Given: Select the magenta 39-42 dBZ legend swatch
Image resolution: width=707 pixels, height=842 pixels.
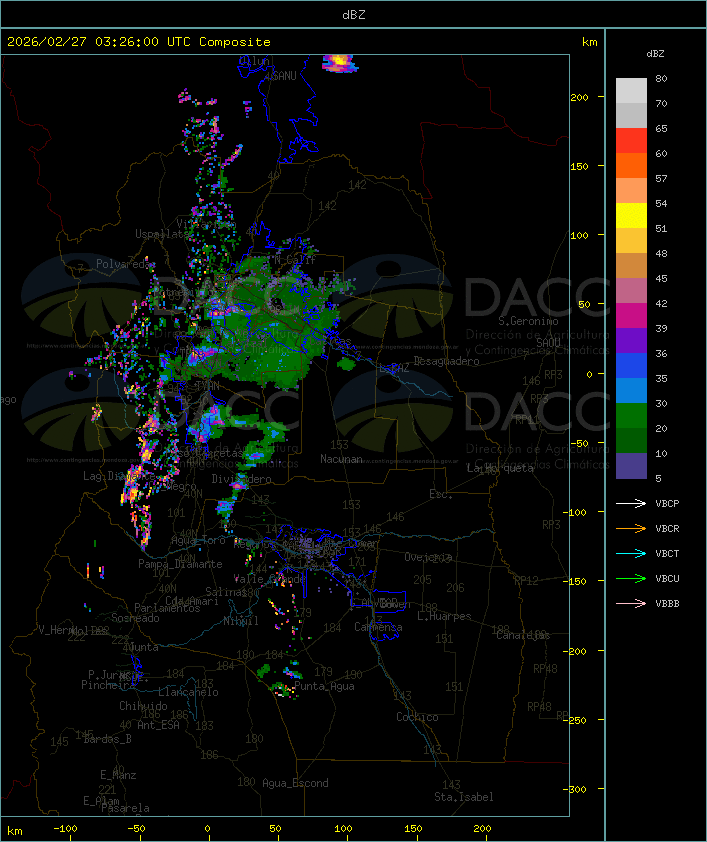Looking at the screenshot, I should (x=631, y=315).
